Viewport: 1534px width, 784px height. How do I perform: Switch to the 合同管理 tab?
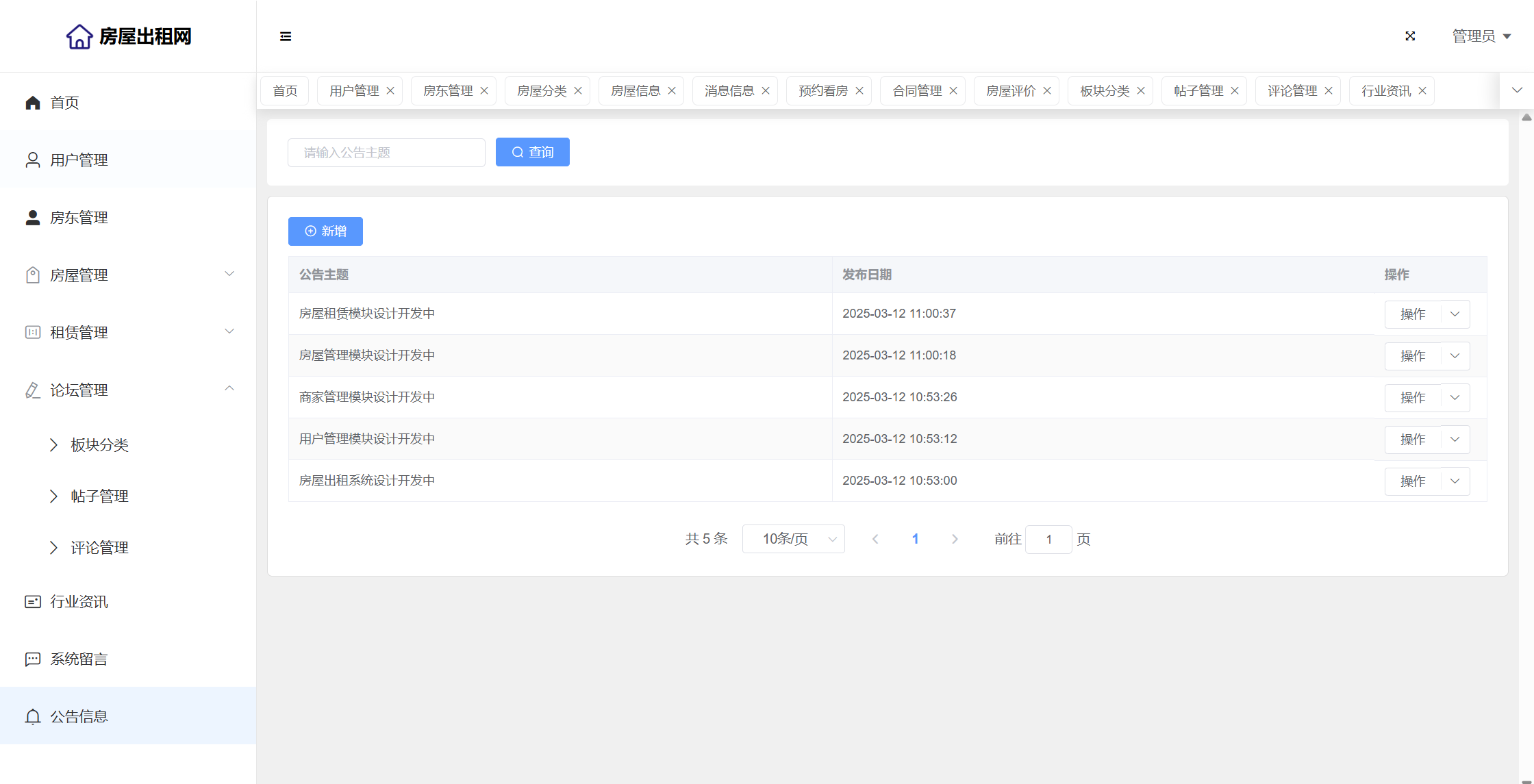[x=916, y=90]
